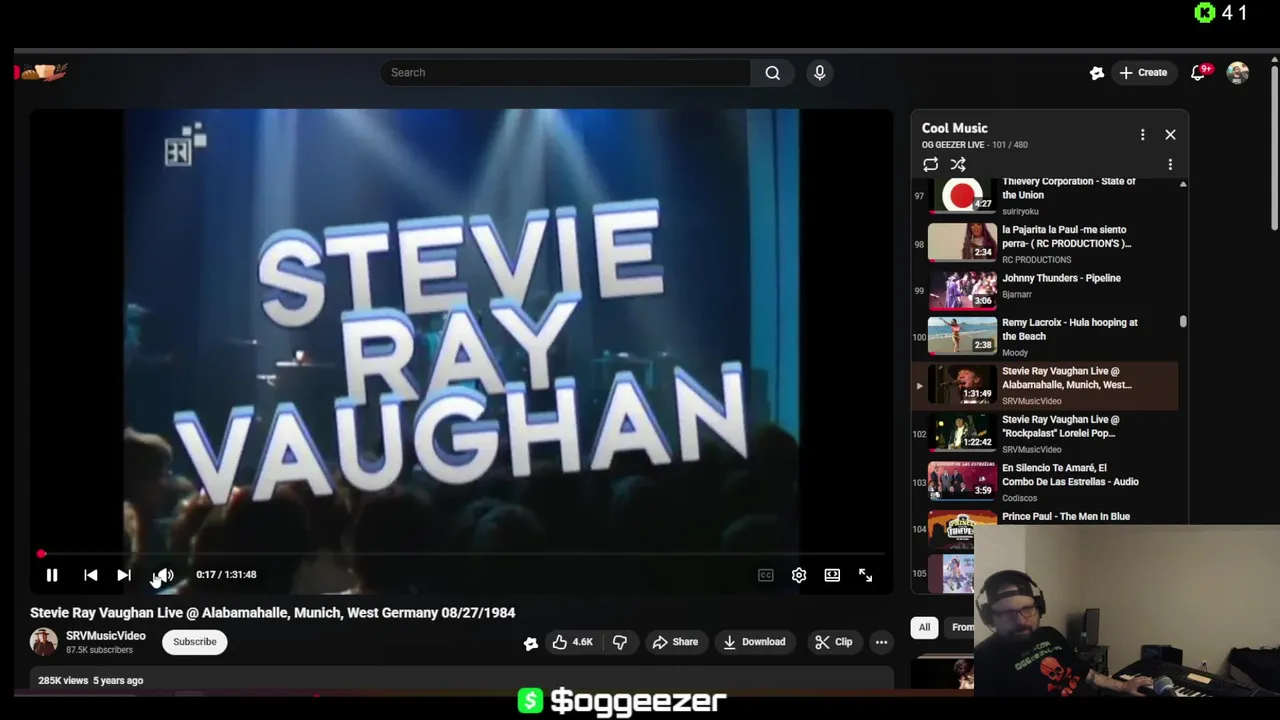This screenshot has width=1280, height=720.
Task: Create a Clip from video
Action: [834, 642]
